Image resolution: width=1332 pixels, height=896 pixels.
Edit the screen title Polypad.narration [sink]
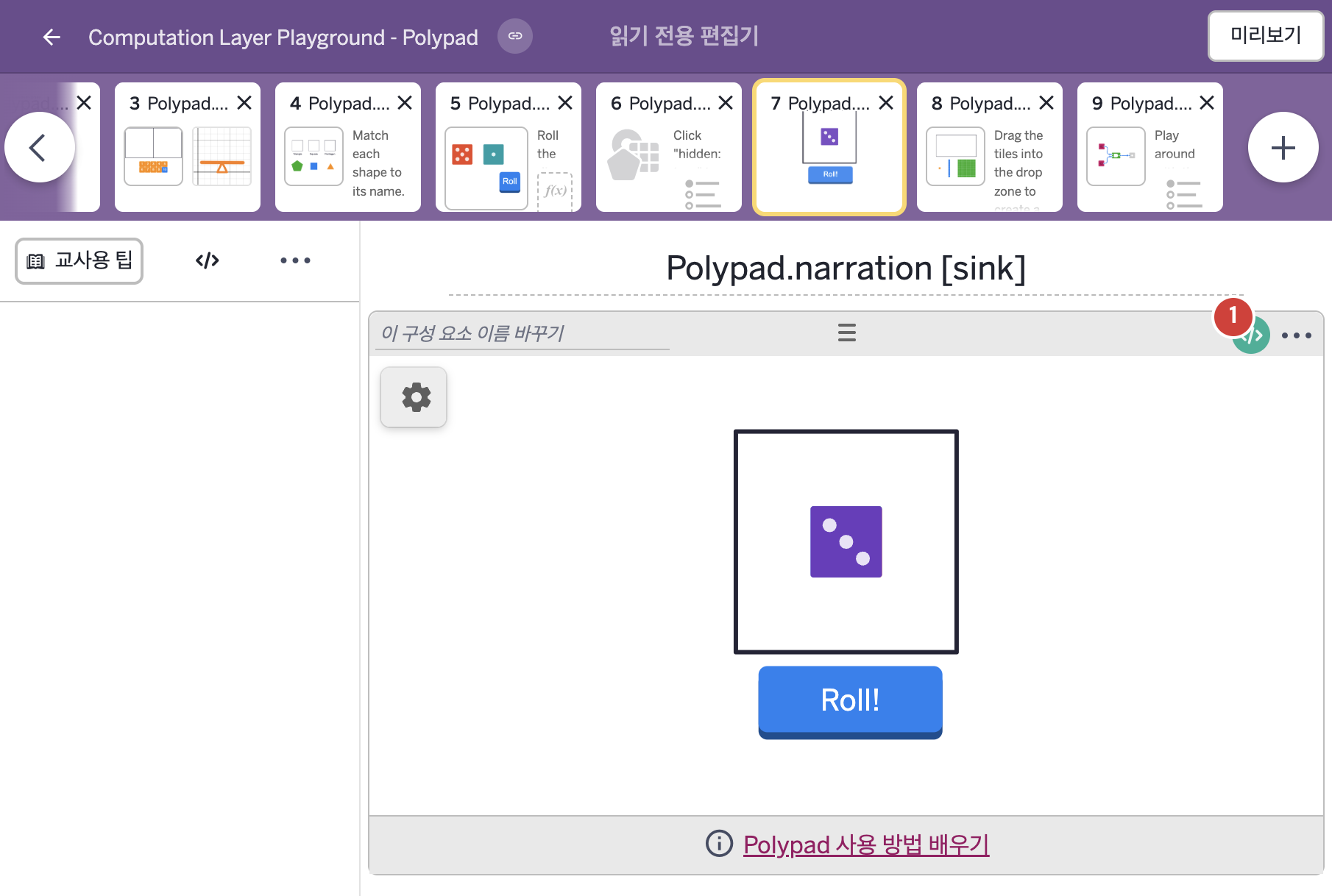point(846,269)
